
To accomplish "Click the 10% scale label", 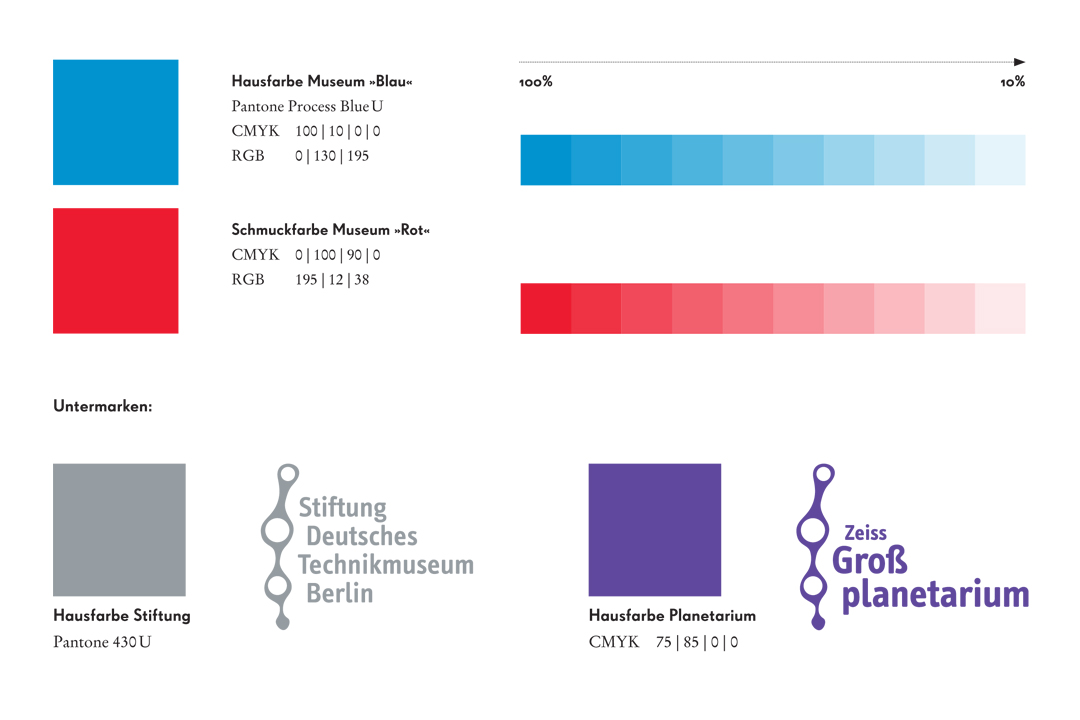I will point(1012,82).
